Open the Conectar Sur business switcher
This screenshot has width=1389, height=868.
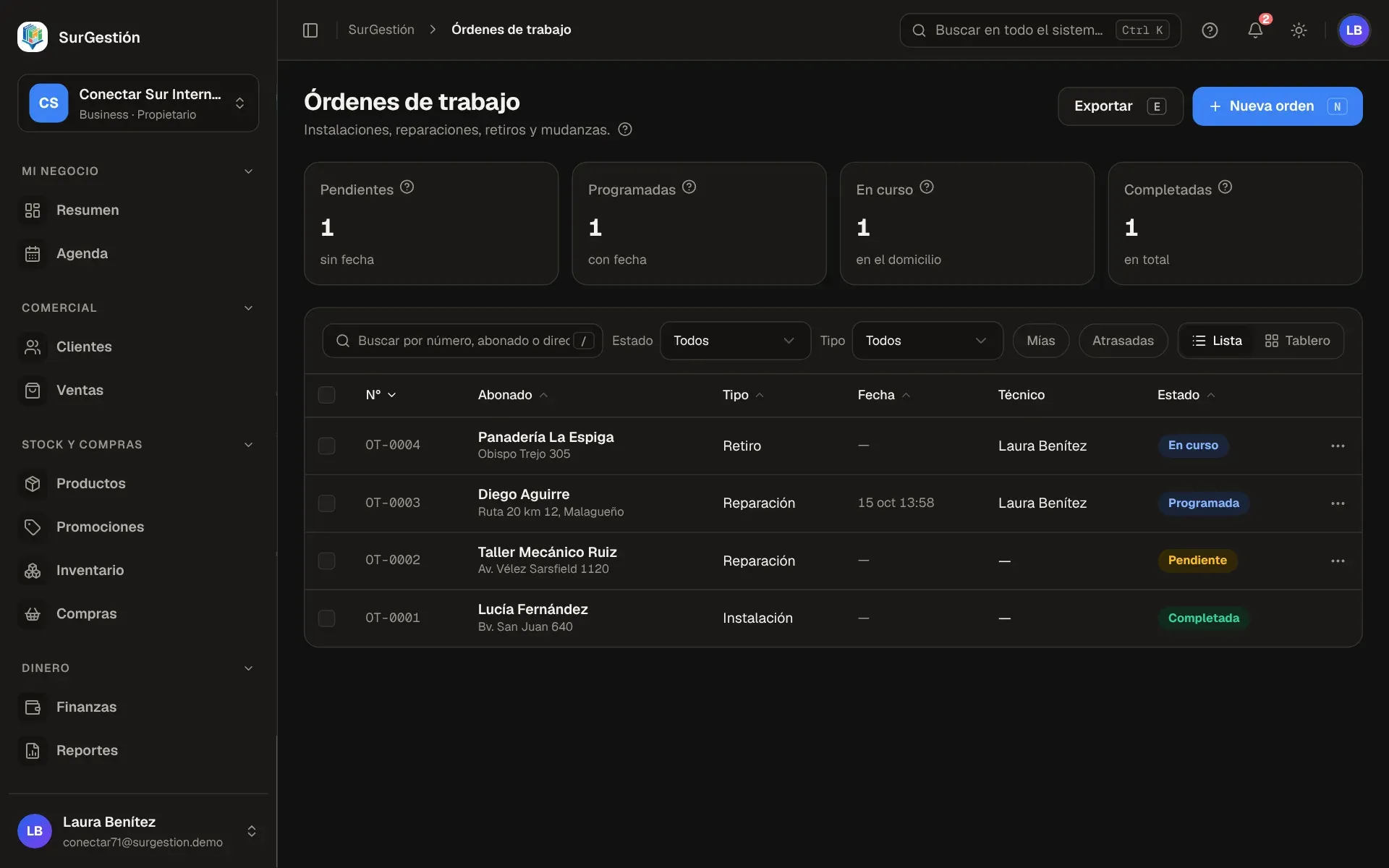click(138, 103)
